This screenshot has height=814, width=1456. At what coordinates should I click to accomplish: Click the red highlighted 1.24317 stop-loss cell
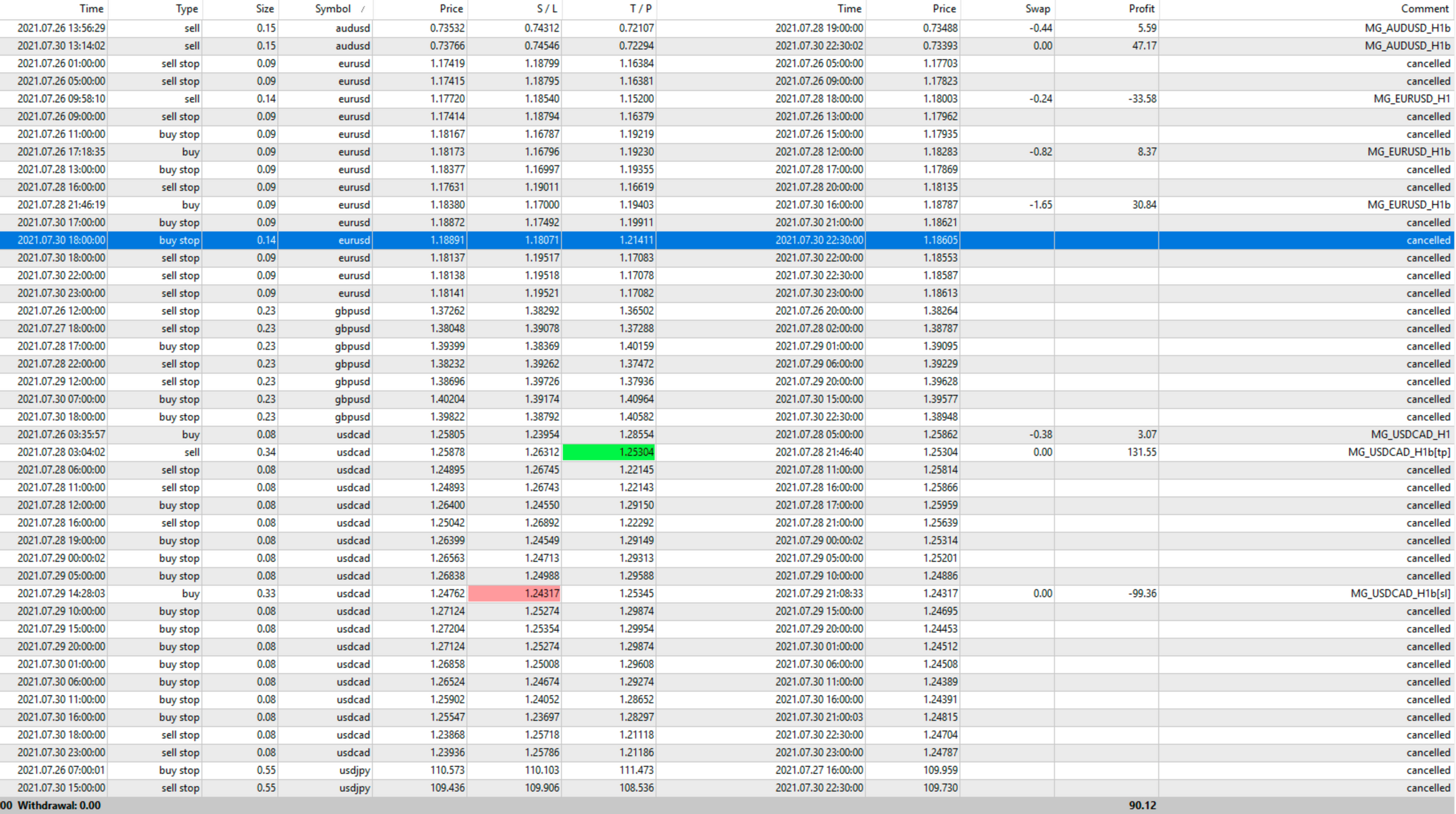click(x=514, y=593)
